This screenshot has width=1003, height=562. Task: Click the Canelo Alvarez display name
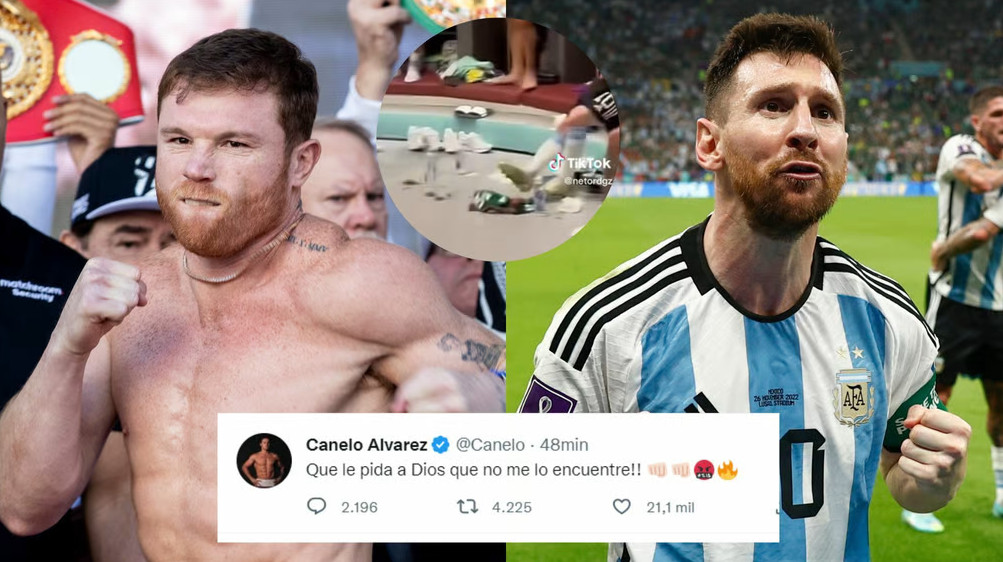point(367,444)
